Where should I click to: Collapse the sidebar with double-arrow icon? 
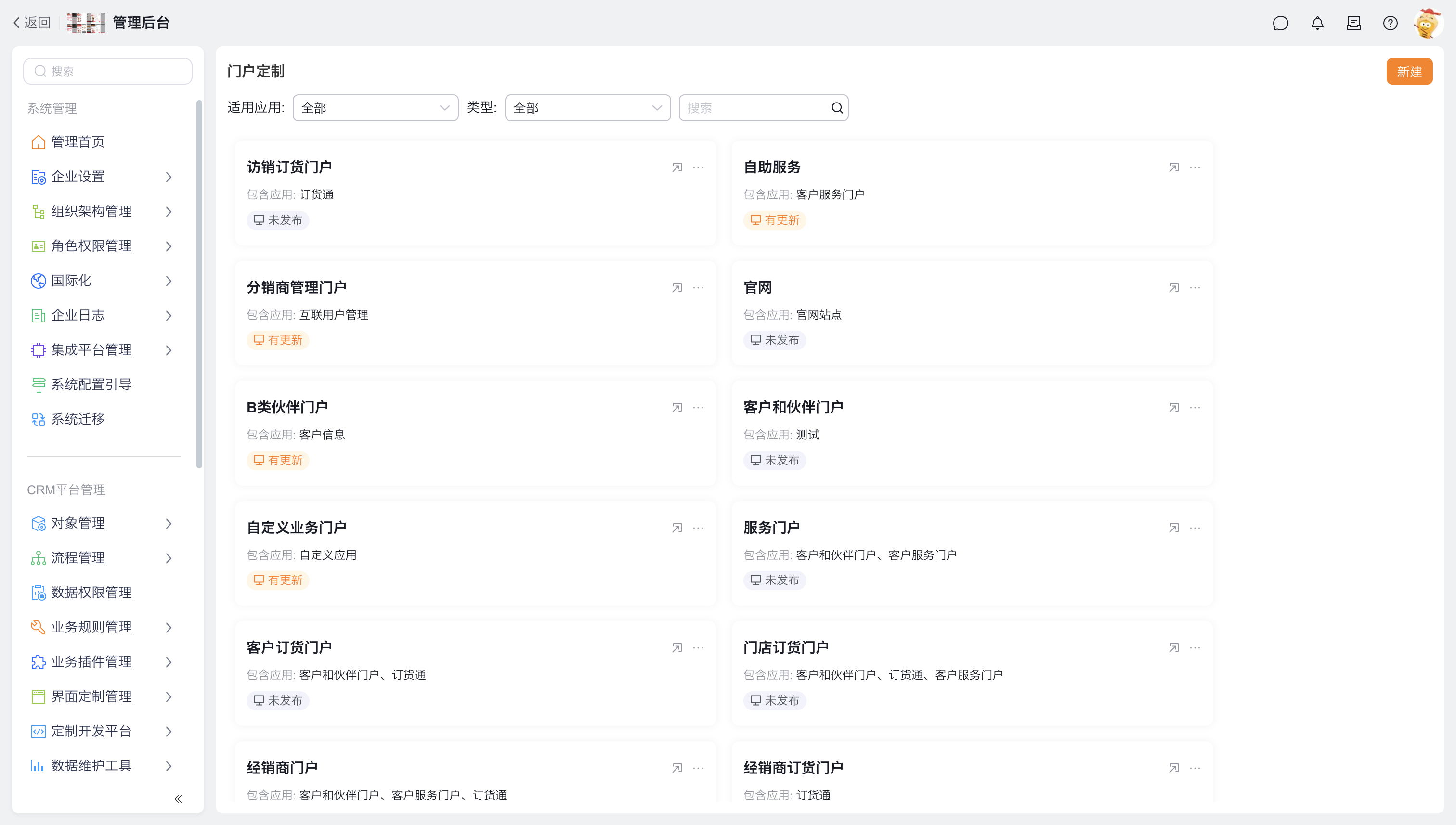(178, 799)
